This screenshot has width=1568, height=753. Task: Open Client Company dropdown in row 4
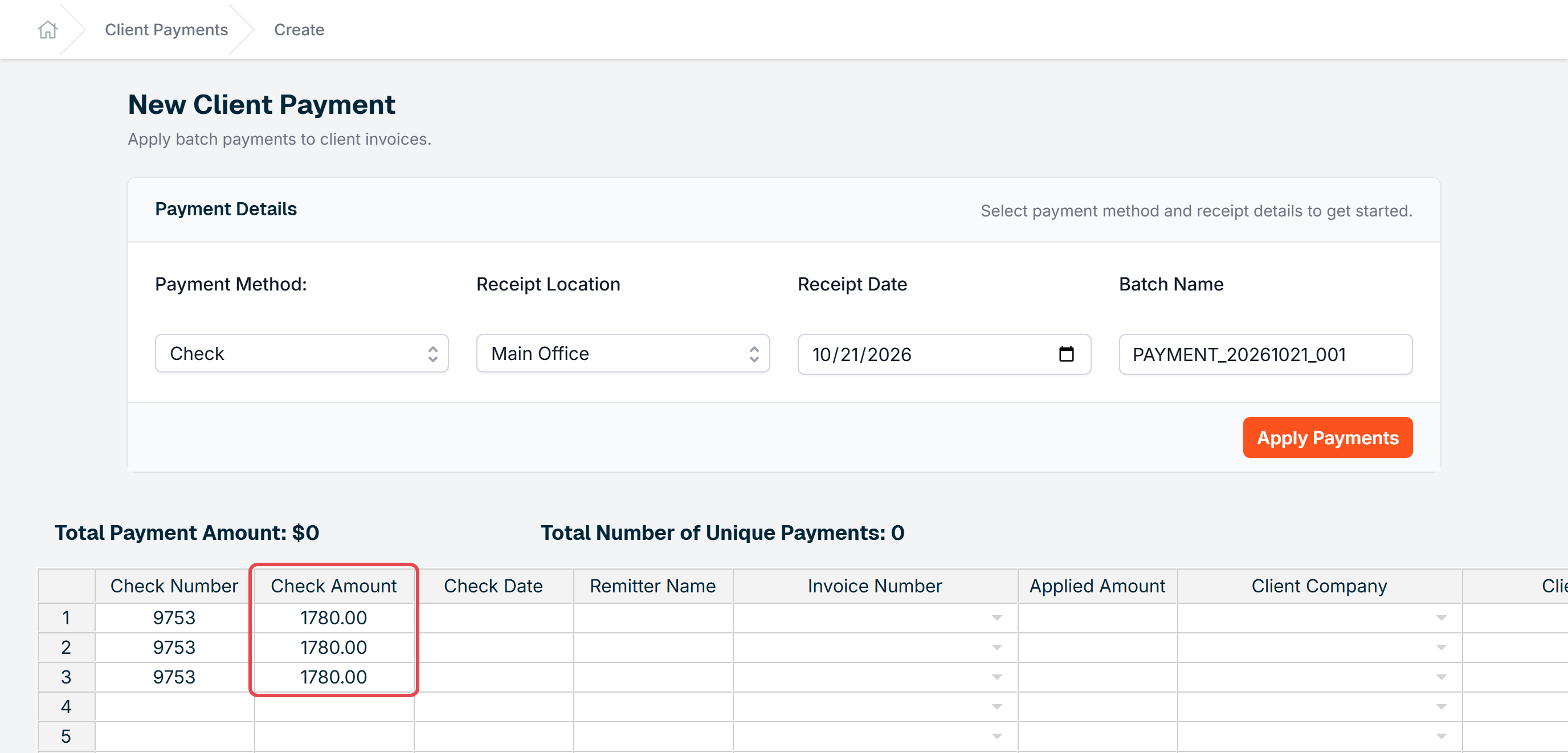(x=1441, y=707)
